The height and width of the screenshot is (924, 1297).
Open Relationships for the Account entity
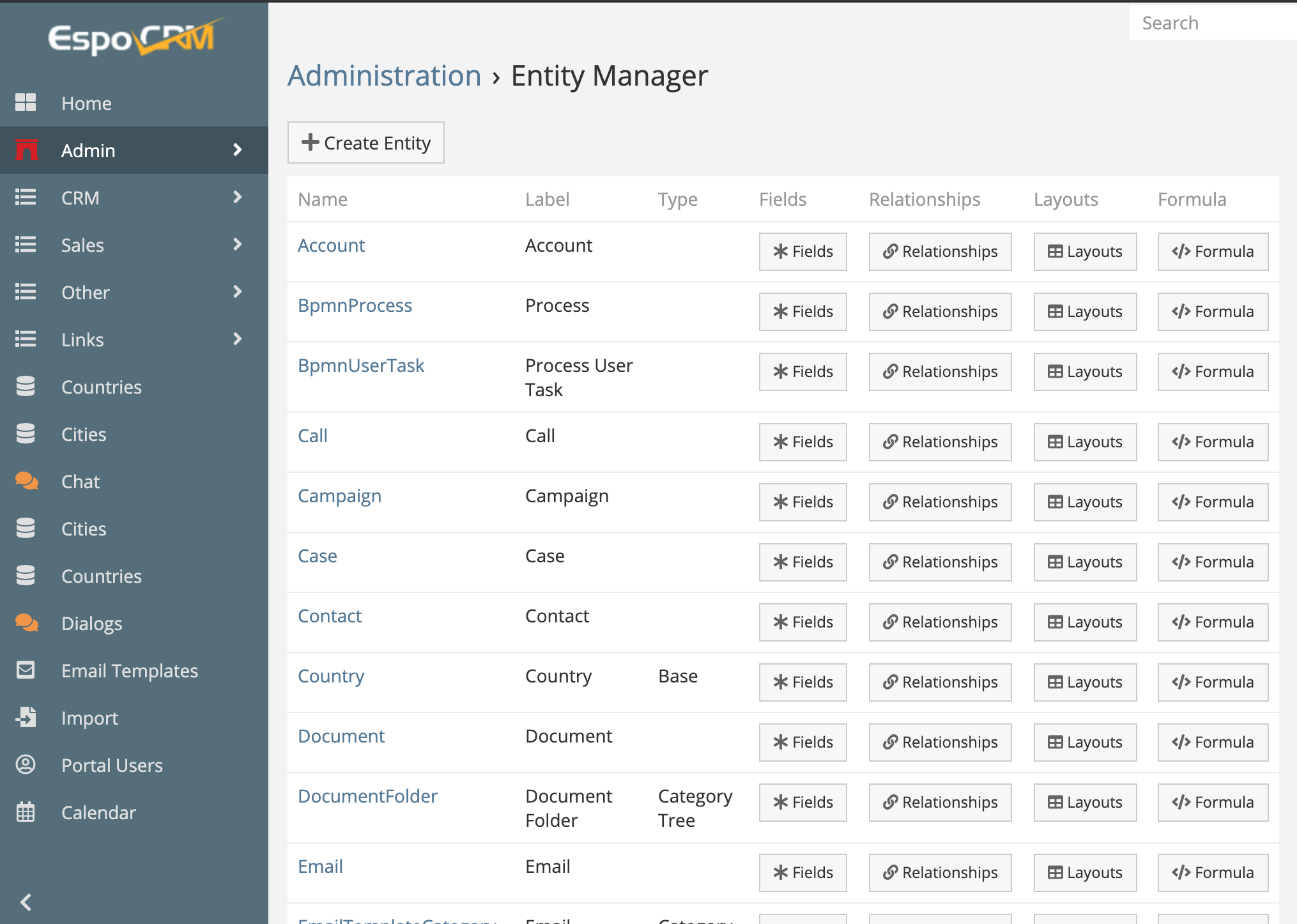(939, 251)
